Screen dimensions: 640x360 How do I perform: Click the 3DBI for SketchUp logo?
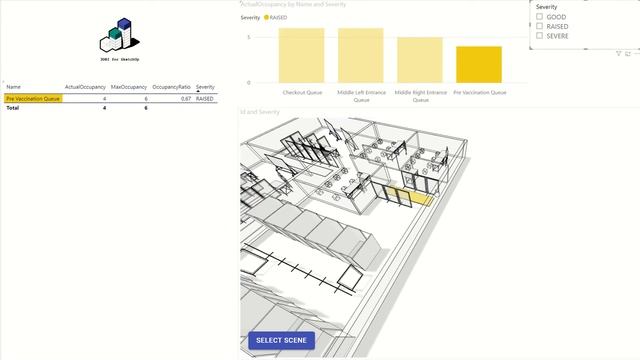(120, 39)
